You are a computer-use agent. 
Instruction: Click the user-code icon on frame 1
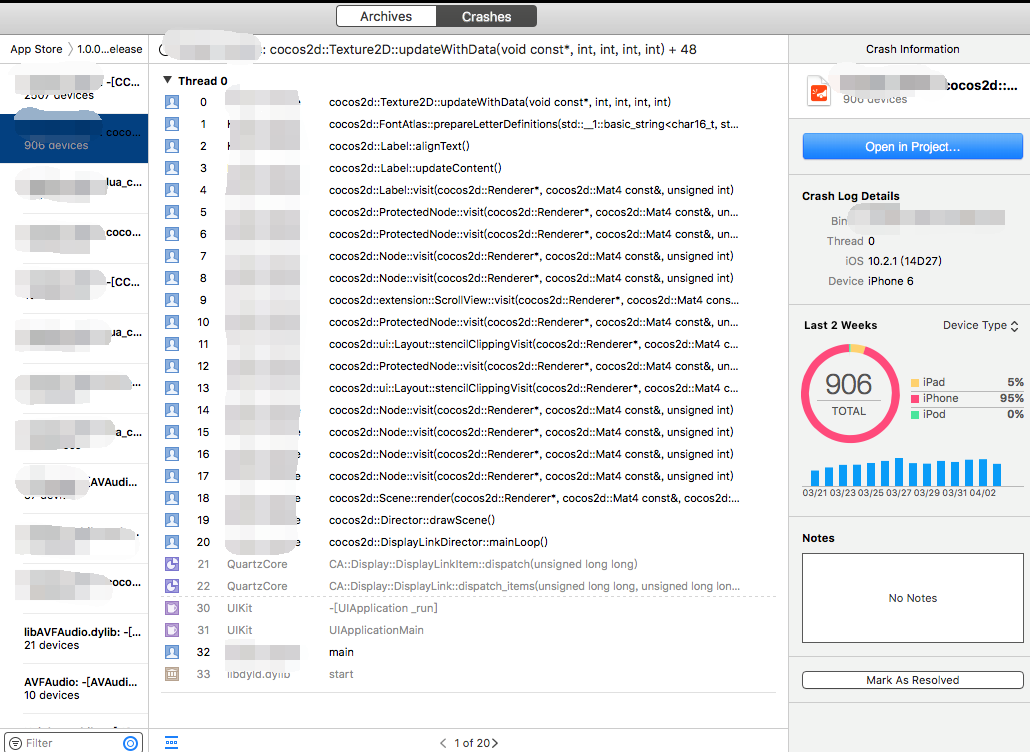[172, 124]
